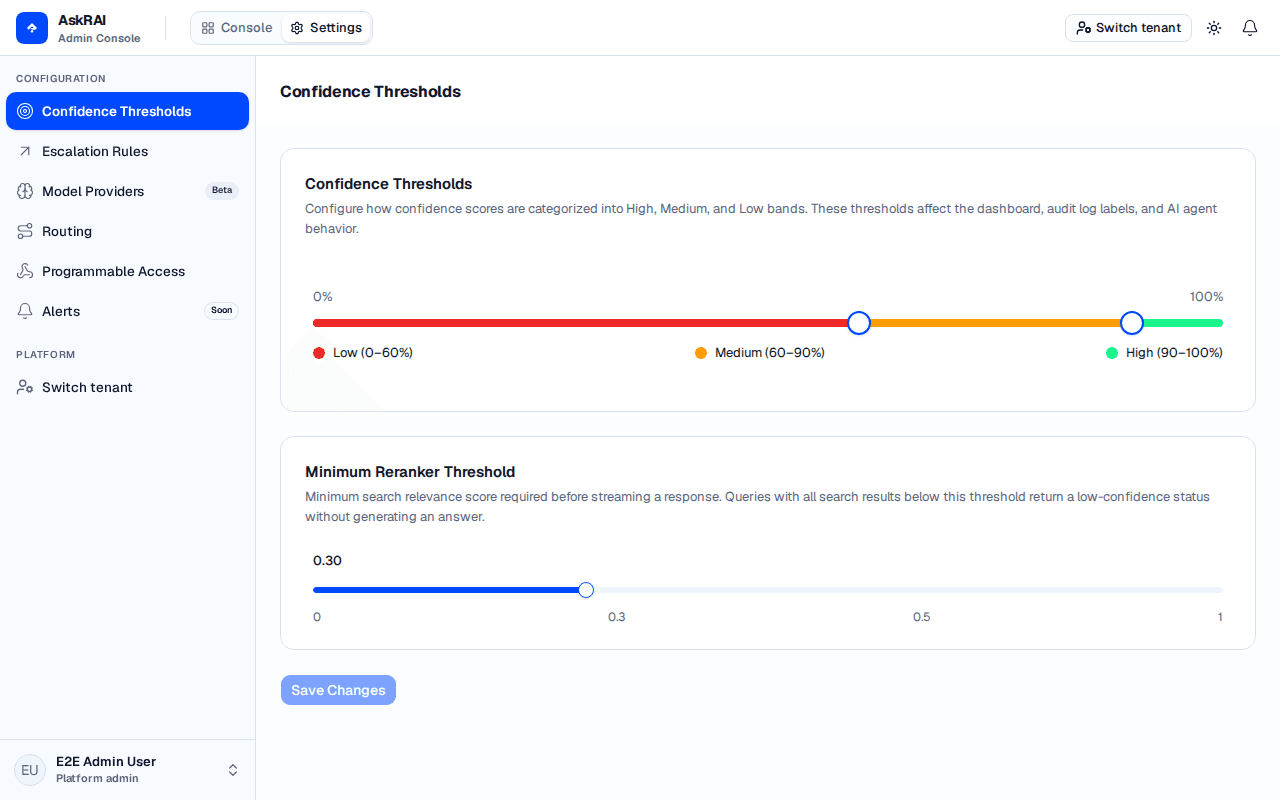Switch to the Console tab
Image resolution: width=1280 pixels, height=800 pixels.
click(237, 28)
